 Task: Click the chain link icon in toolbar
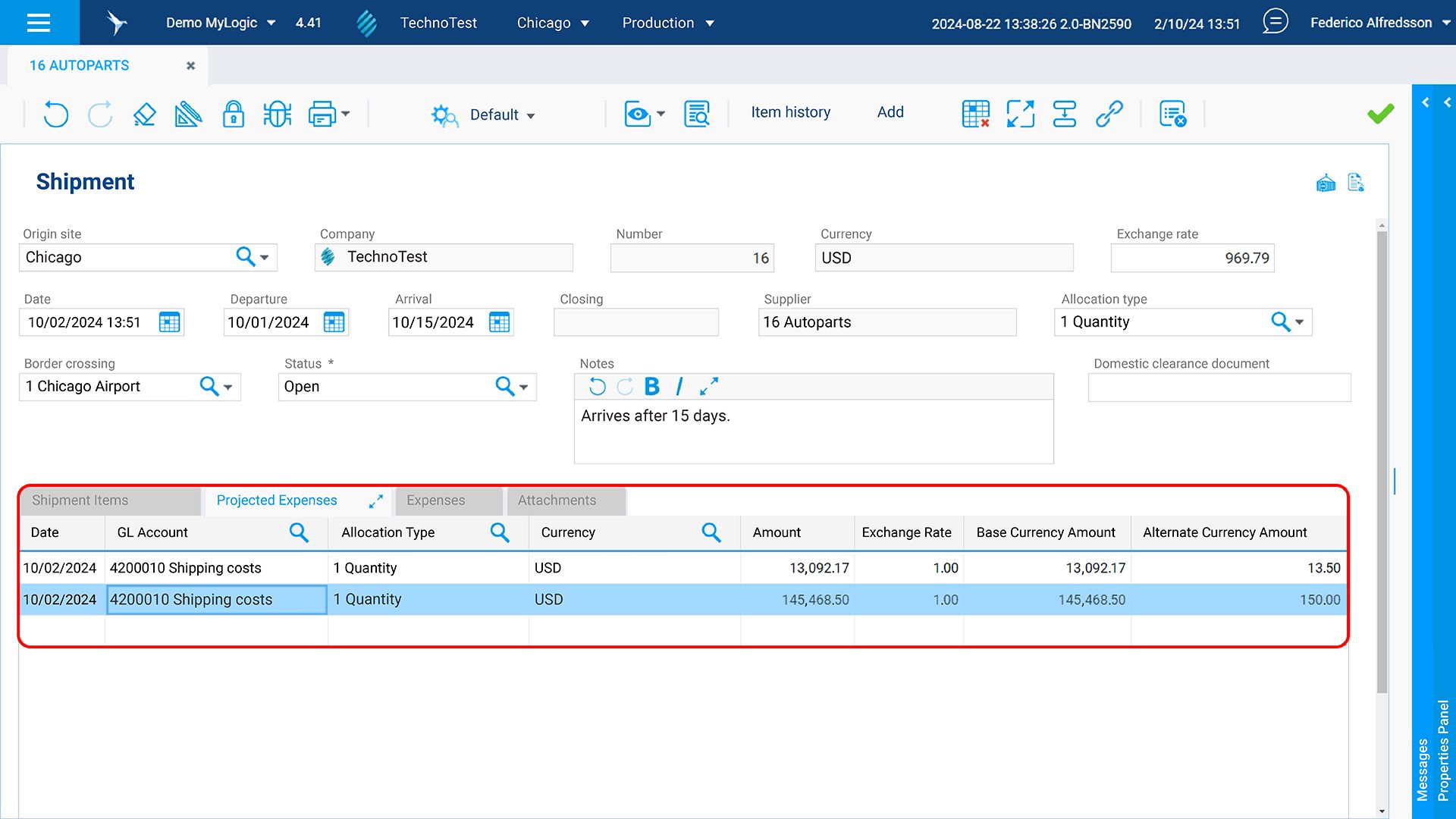point(1109,115)
